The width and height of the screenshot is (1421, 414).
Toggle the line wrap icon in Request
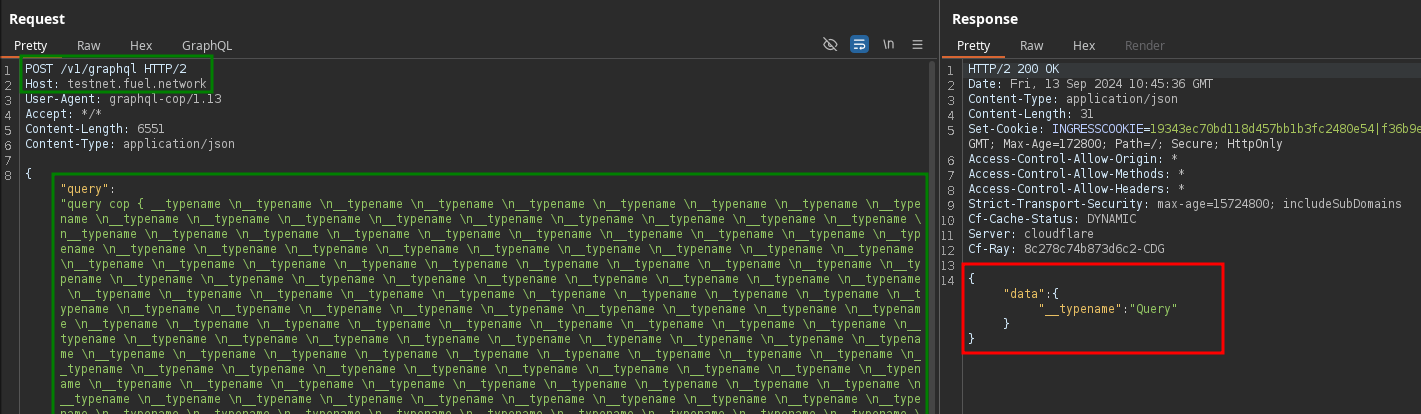(x=859, y=45)
